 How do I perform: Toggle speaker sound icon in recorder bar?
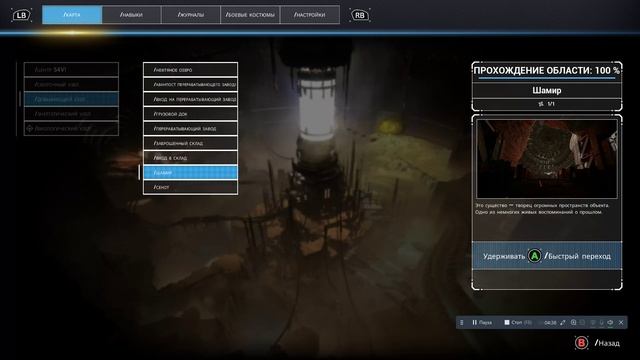pyautogui.click(x=610, y=322)
